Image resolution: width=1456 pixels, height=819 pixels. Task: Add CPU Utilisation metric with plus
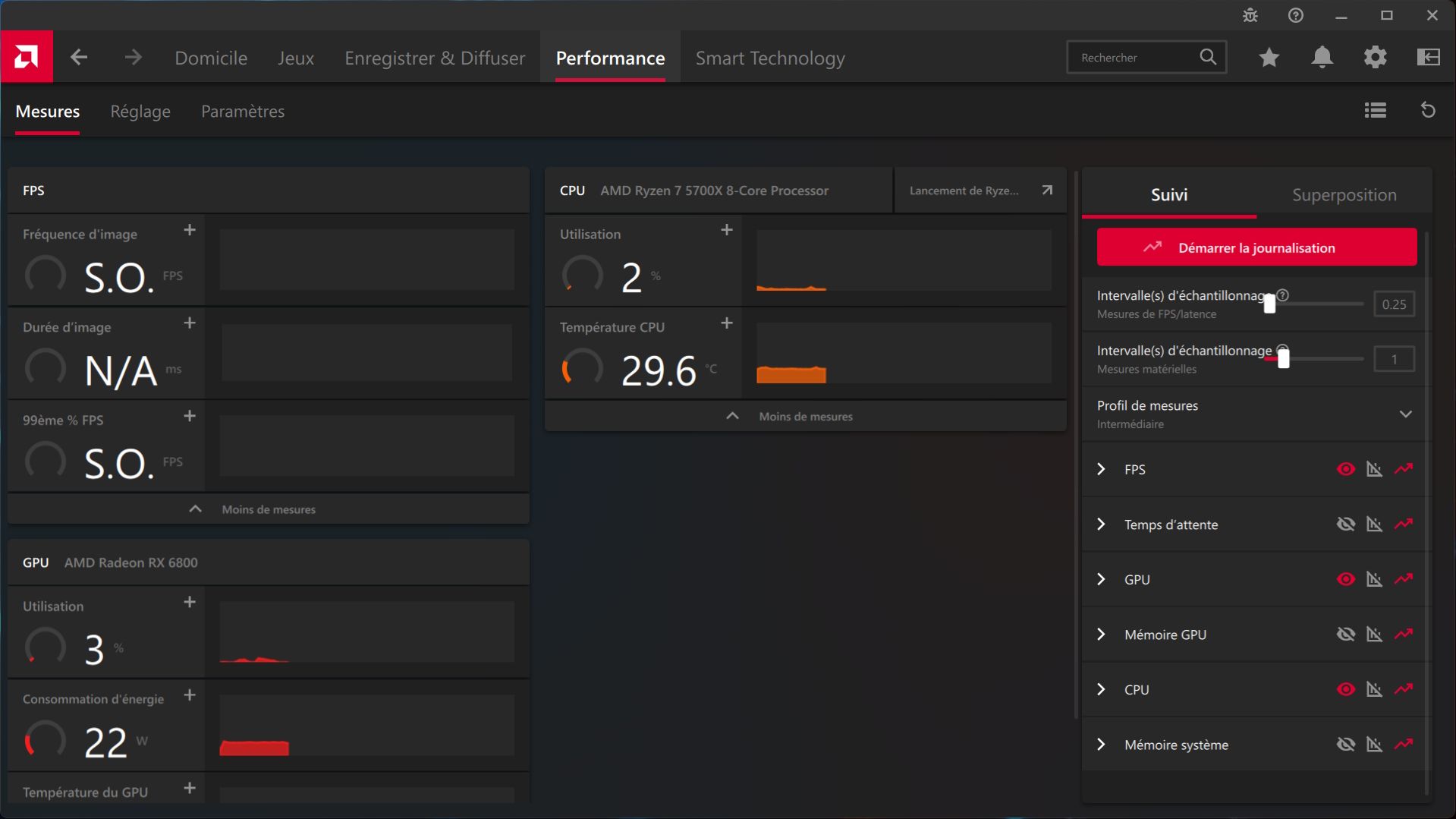pos(727,230)
